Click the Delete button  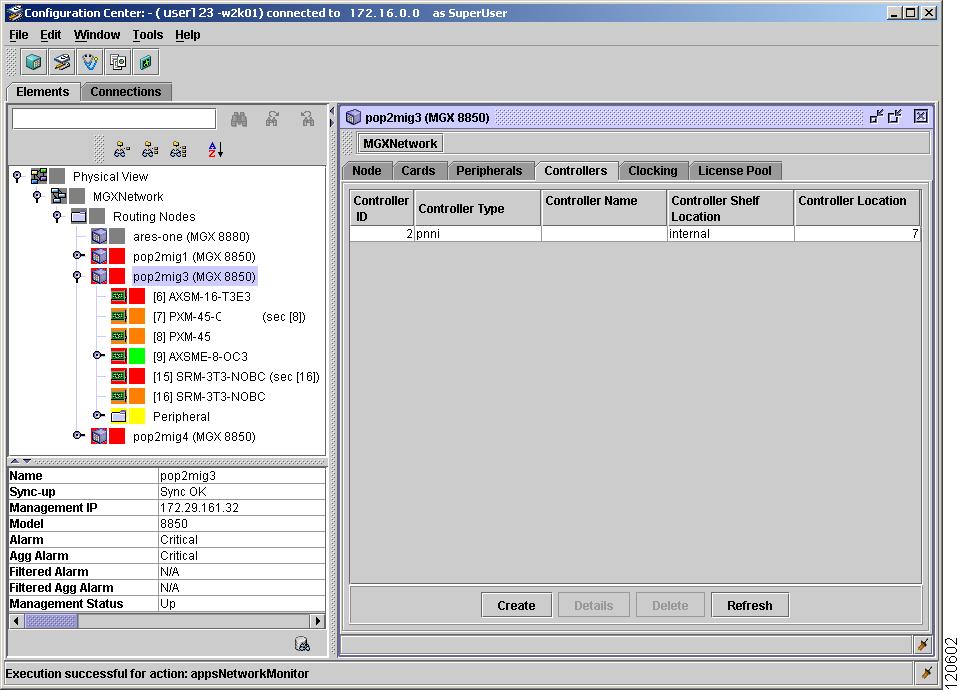click(670, 605)
